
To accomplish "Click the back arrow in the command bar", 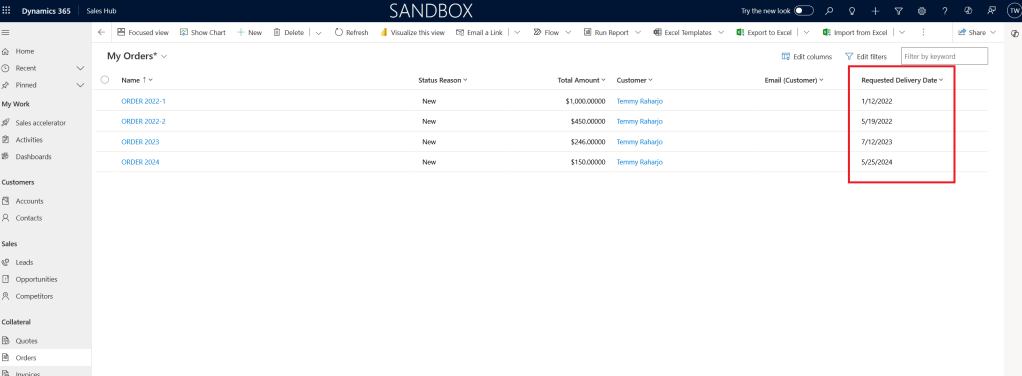I will 101,33.
